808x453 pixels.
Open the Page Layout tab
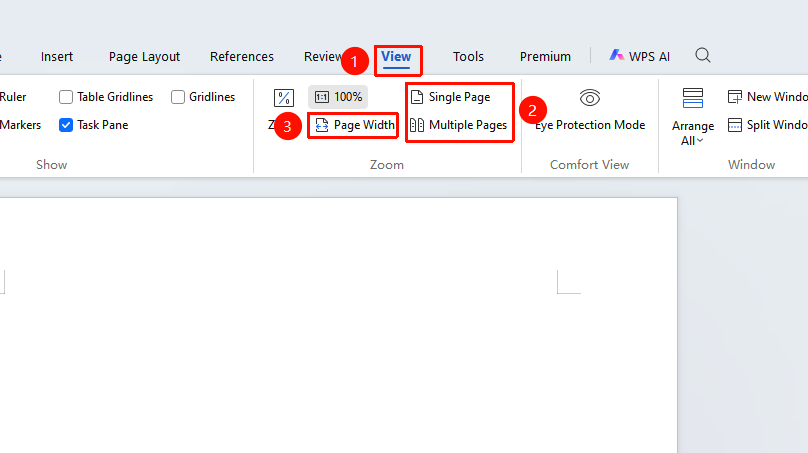[144, 56]
